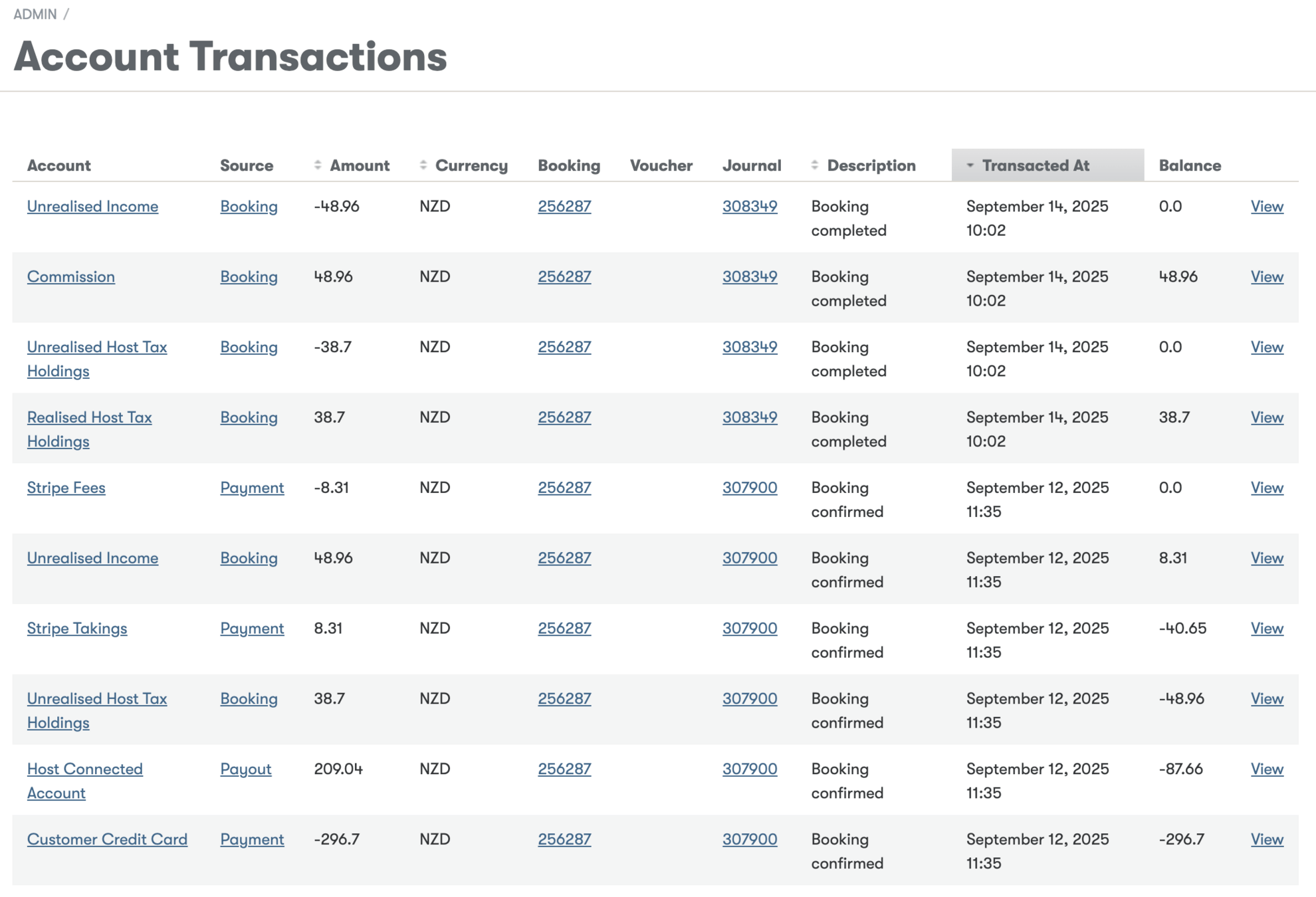Open booking 256287 in the Commission row
The image size is (1316, 897).
pos(564,276)
